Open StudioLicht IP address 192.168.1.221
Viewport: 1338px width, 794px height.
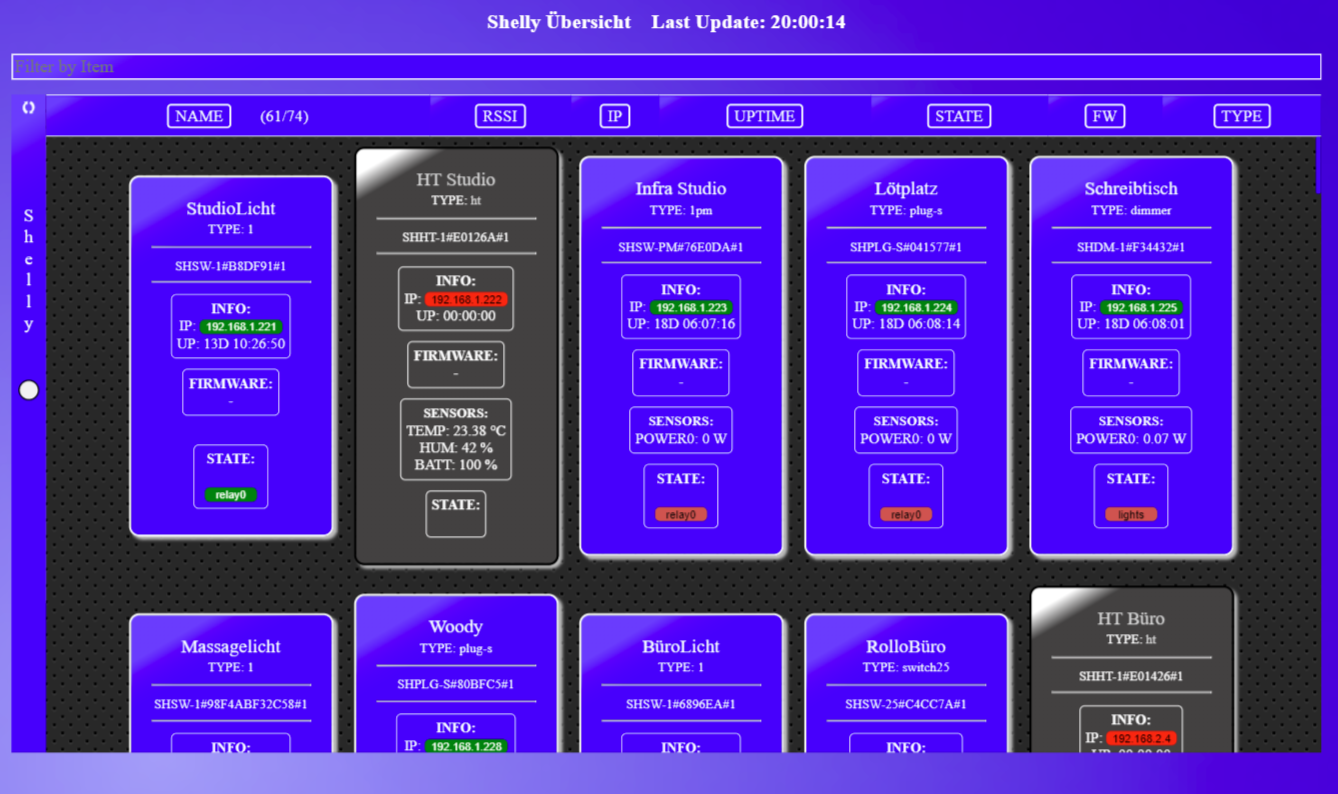pos(241,327)
